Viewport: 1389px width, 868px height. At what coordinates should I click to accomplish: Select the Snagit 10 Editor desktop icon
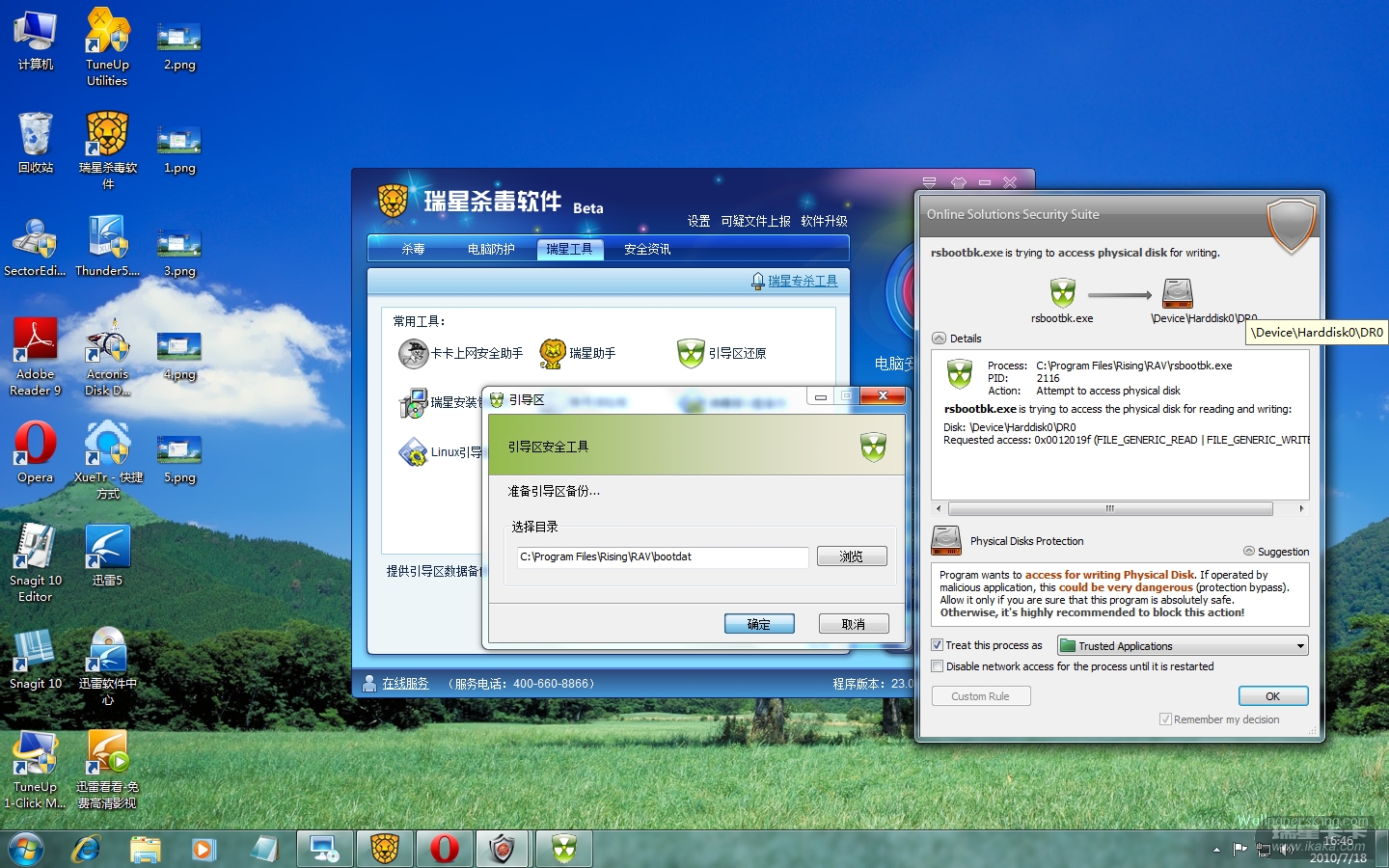[36, 563]
